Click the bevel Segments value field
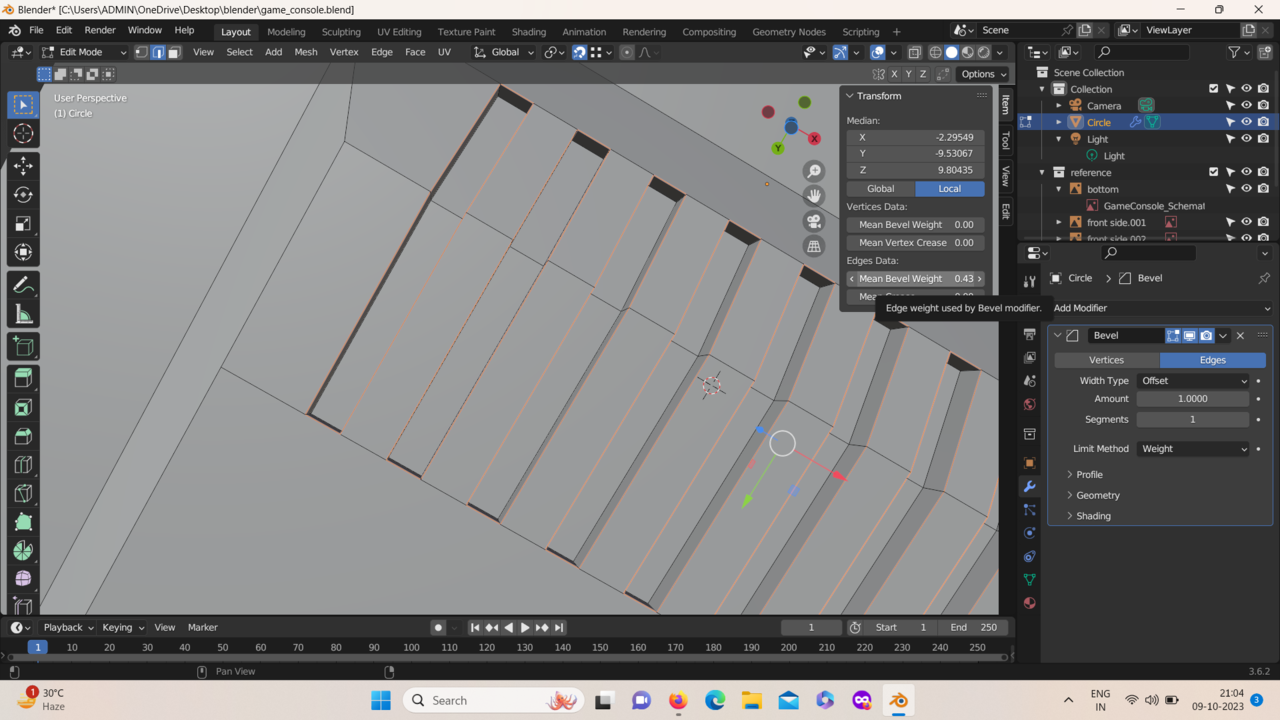 [1193, 420]
